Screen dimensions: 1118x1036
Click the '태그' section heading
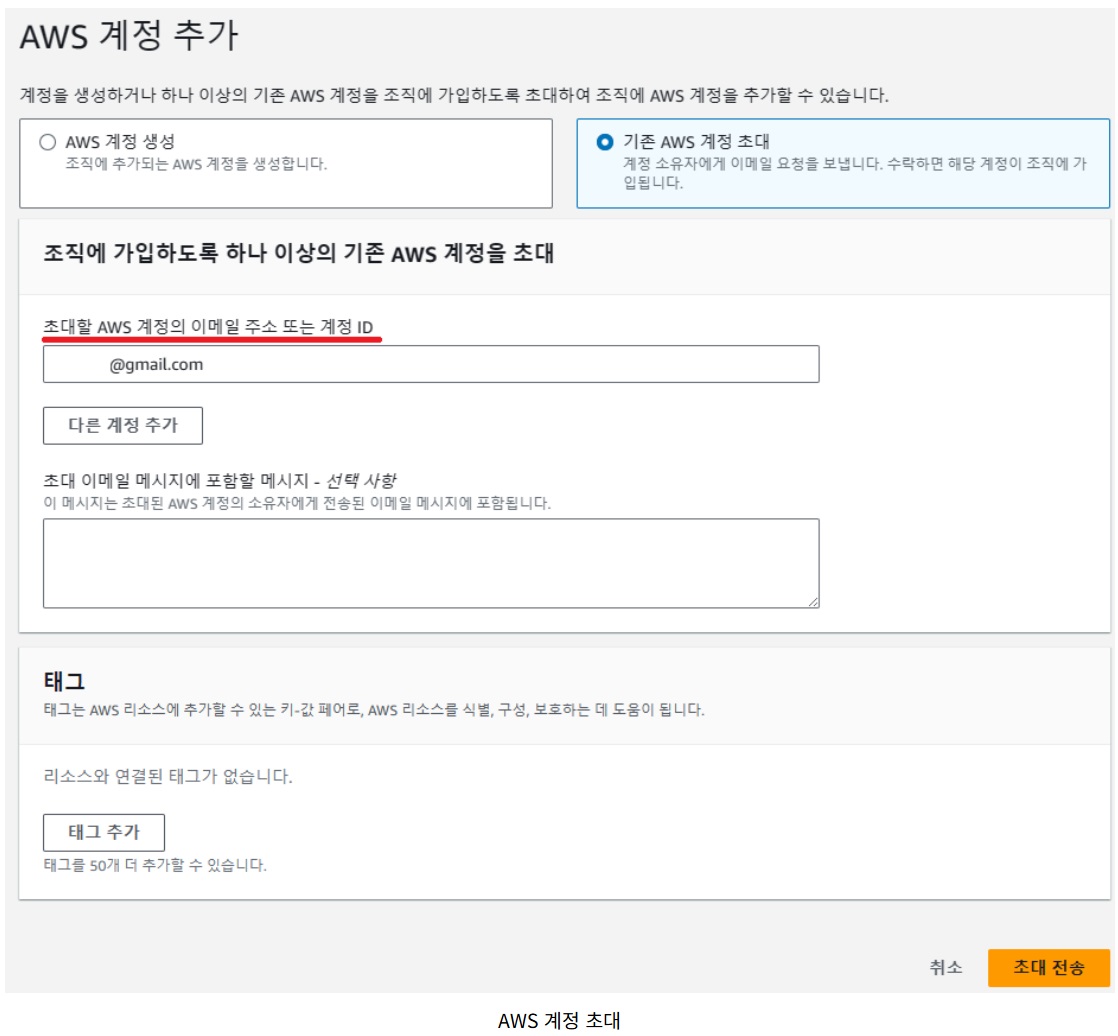coord(64,681)
